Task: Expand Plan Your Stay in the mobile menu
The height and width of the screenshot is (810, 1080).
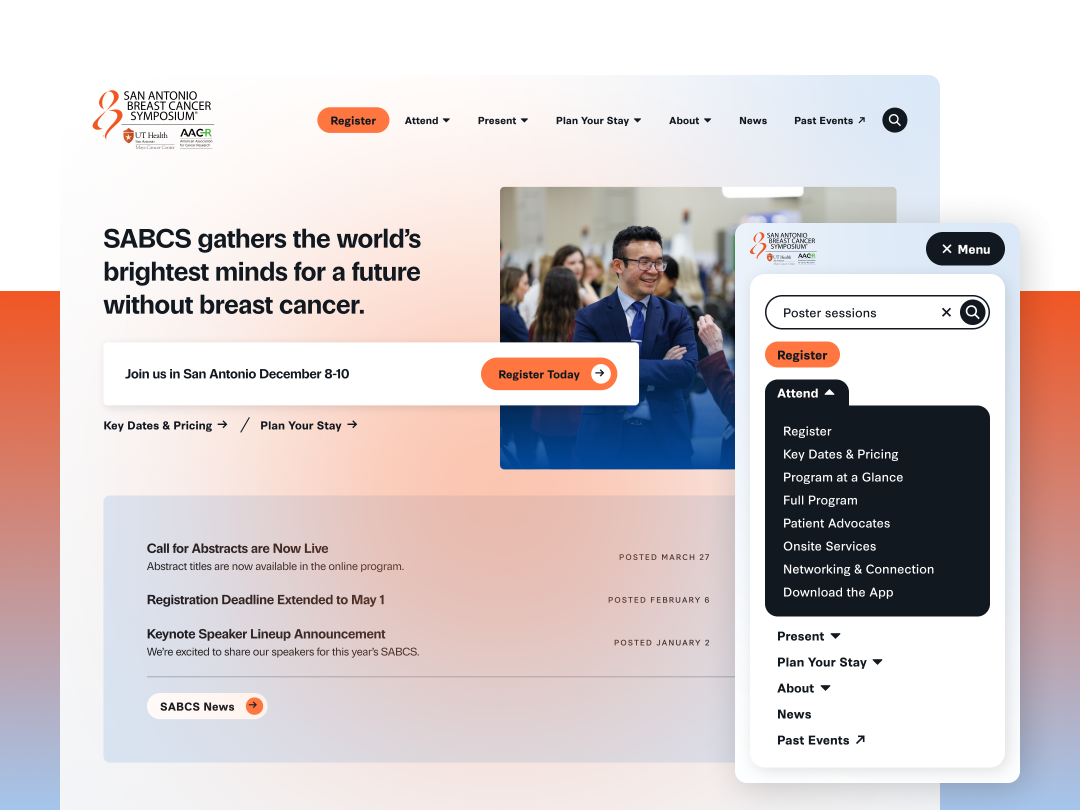Action: coord(829,662)
